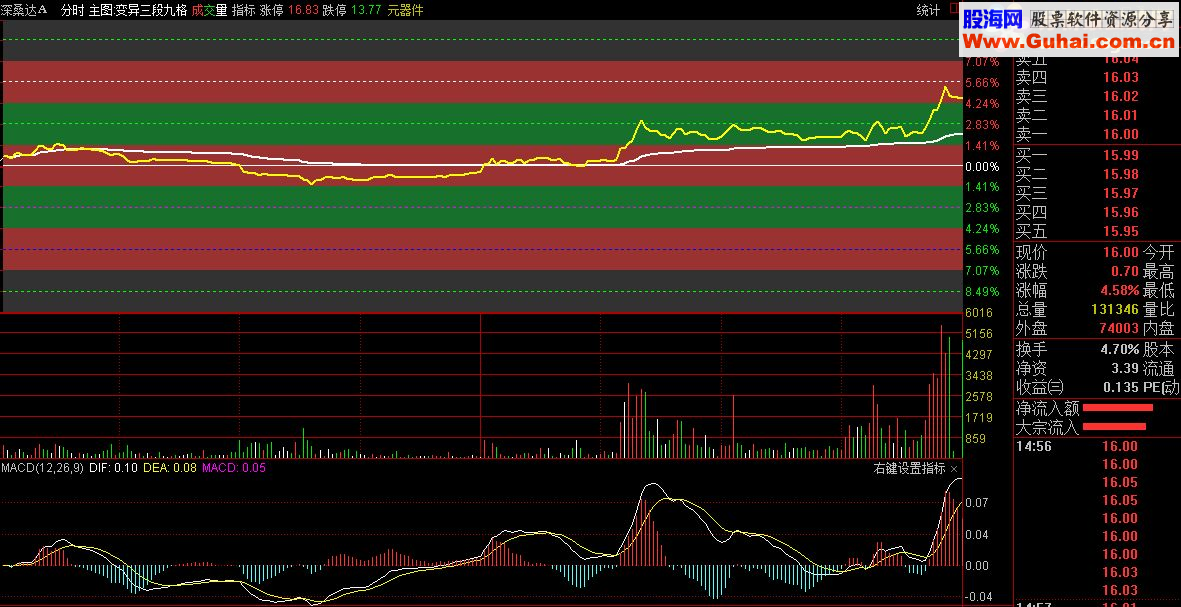
Task: Close the 右键设置指标 hint with ×
Action: pyautogui.click(x=954, y=468)
